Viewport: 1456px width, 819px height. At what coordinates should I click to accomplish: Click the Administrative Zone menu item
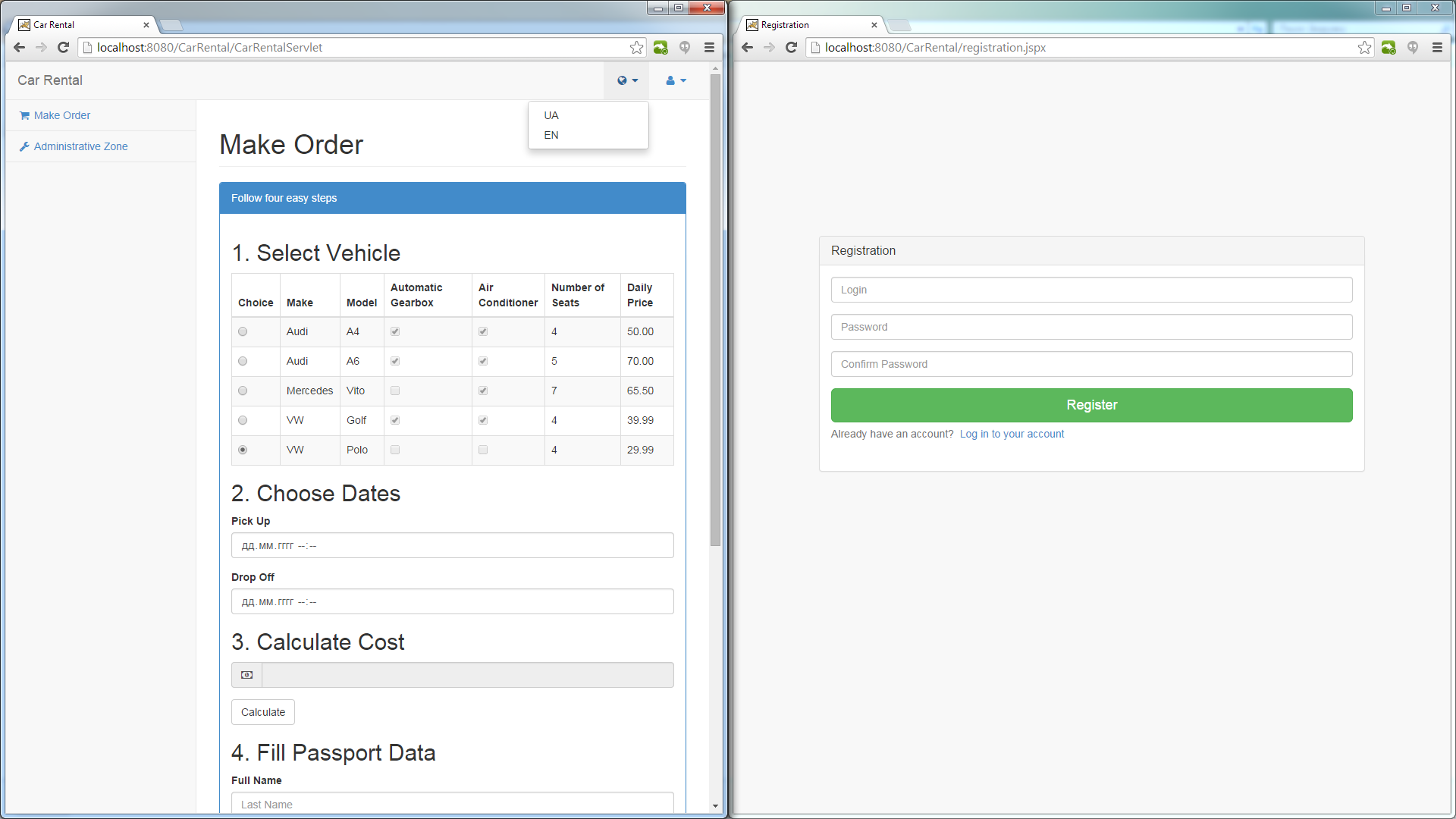tap(81, 146)
